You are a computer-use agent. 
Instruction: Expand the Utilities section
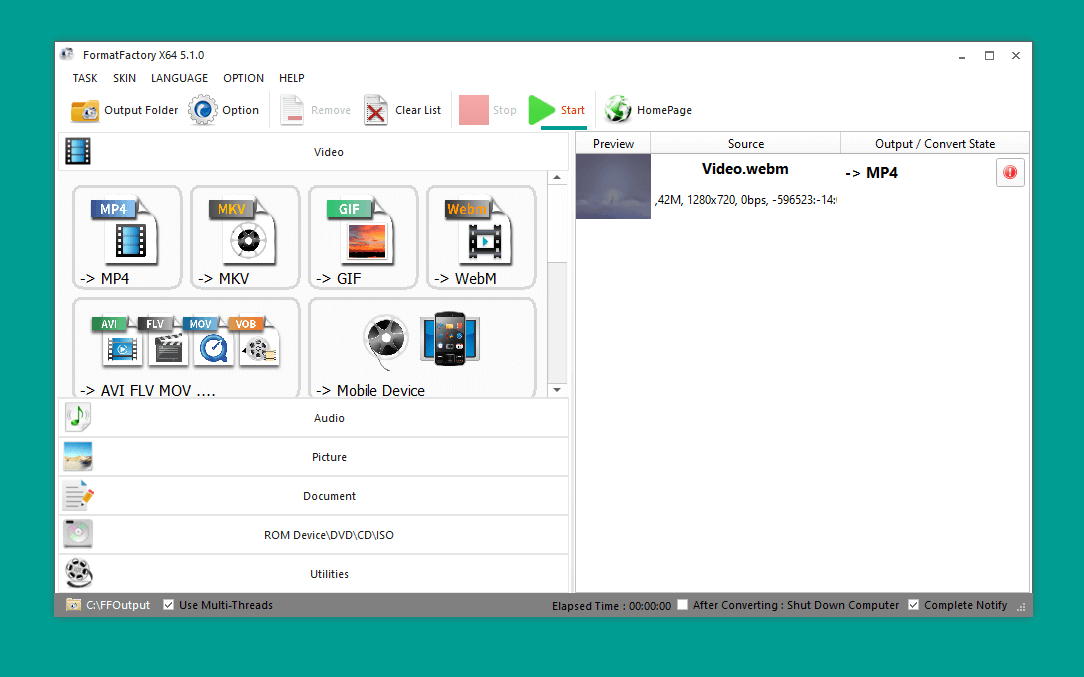pos(314,573)
